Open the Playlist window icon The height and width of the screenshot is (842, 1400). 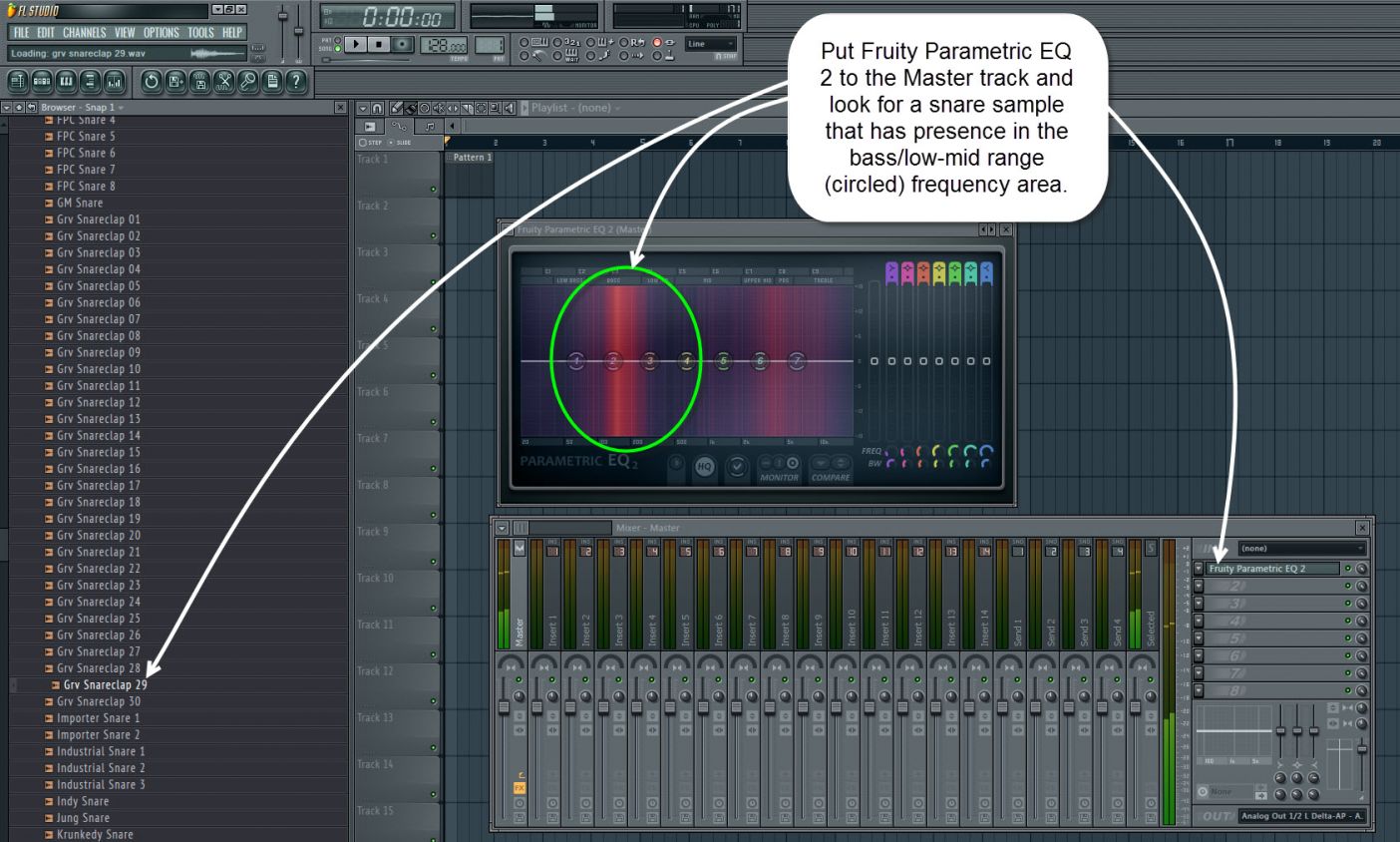tap(18, 83)
